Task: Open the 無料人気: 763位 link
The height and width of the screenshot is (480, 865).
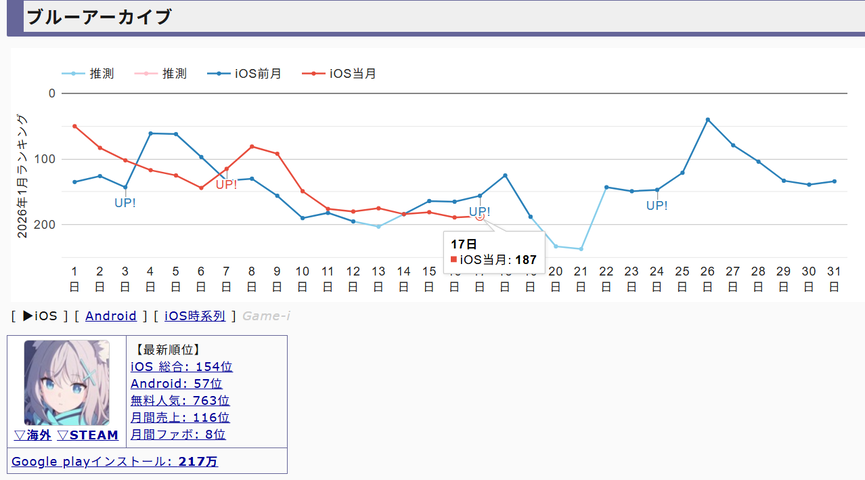Action: coord(180,401)
